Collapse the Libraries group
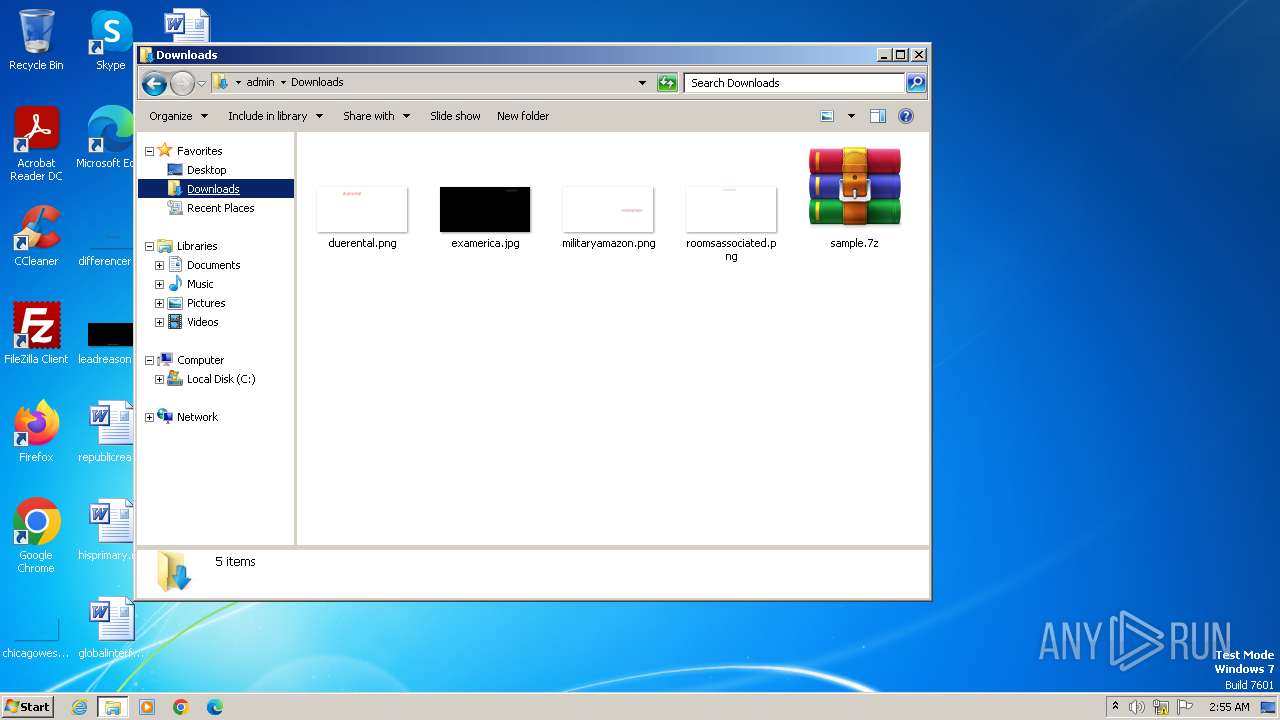This screenshot has height=720, width=1280. 149,246
